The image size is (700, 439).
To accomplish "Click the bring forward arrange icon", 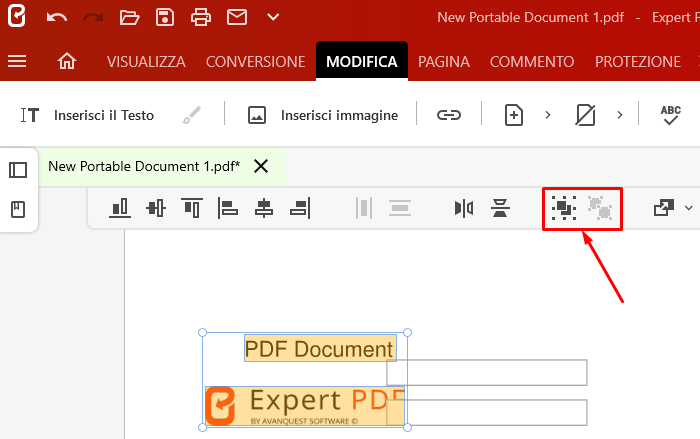I will pos(664,208).
